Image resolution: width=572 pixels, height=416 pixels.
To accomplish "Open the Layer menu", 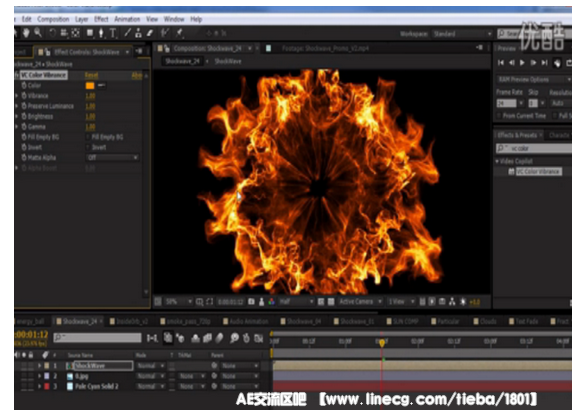I will click(81, 19).
